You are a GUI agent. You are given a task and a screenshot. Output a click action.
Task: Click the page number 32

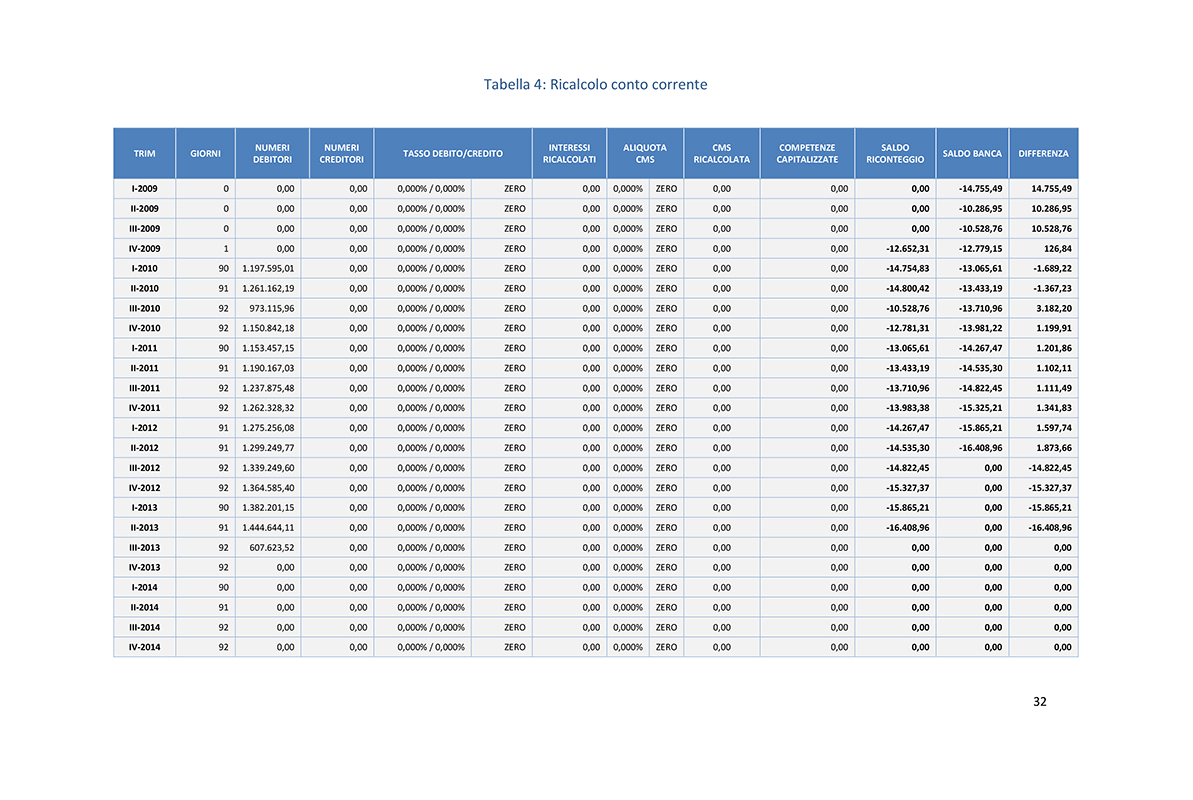coord(1040,702)
